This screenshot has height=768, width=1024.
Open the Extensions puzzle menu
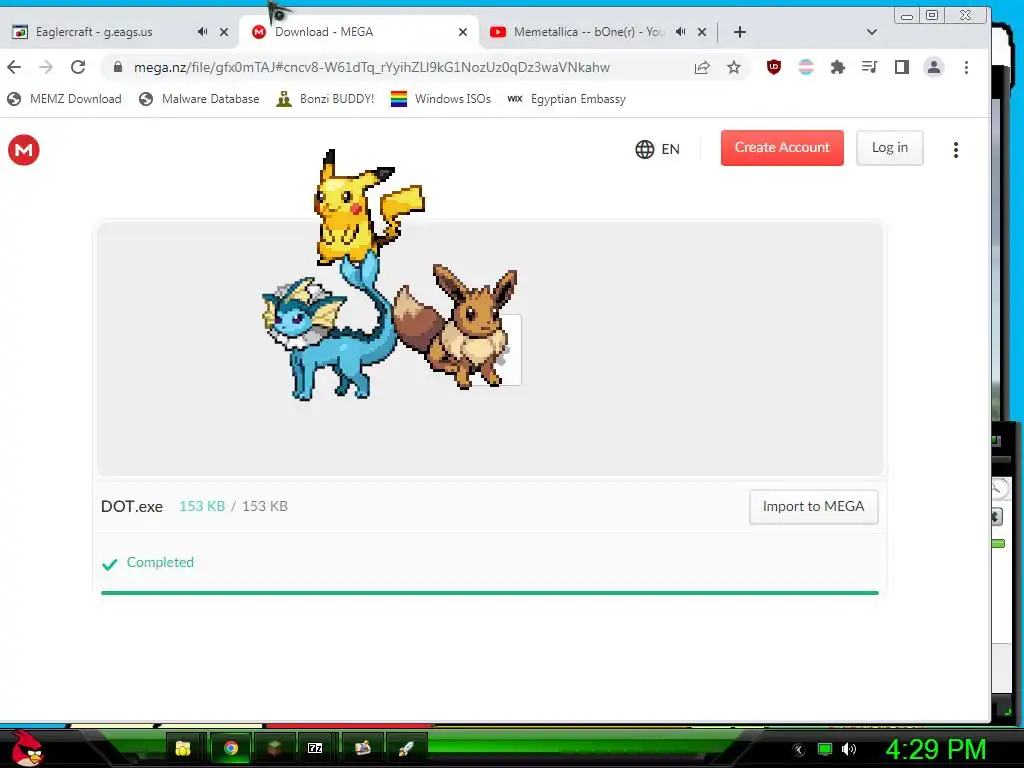click(x=838, y=67)
